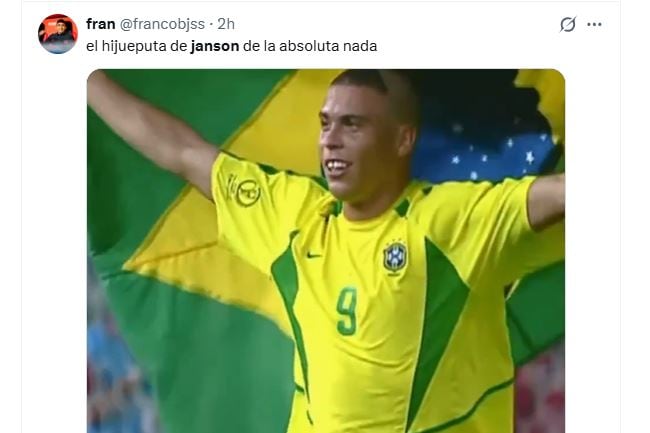Click the sleeve patch emblem on the shirt
This screenshot has height=433, width=650.
click(245, 191)
